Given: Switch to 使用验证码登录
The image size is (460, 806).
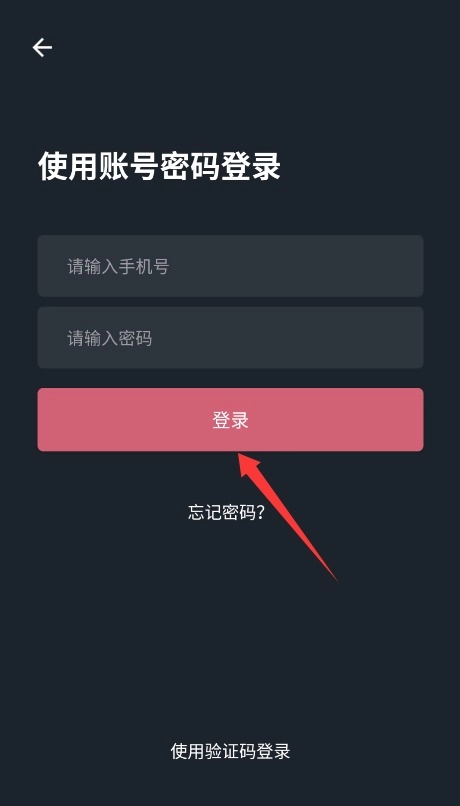Looking at the screenshot, I should pos(230,751).
